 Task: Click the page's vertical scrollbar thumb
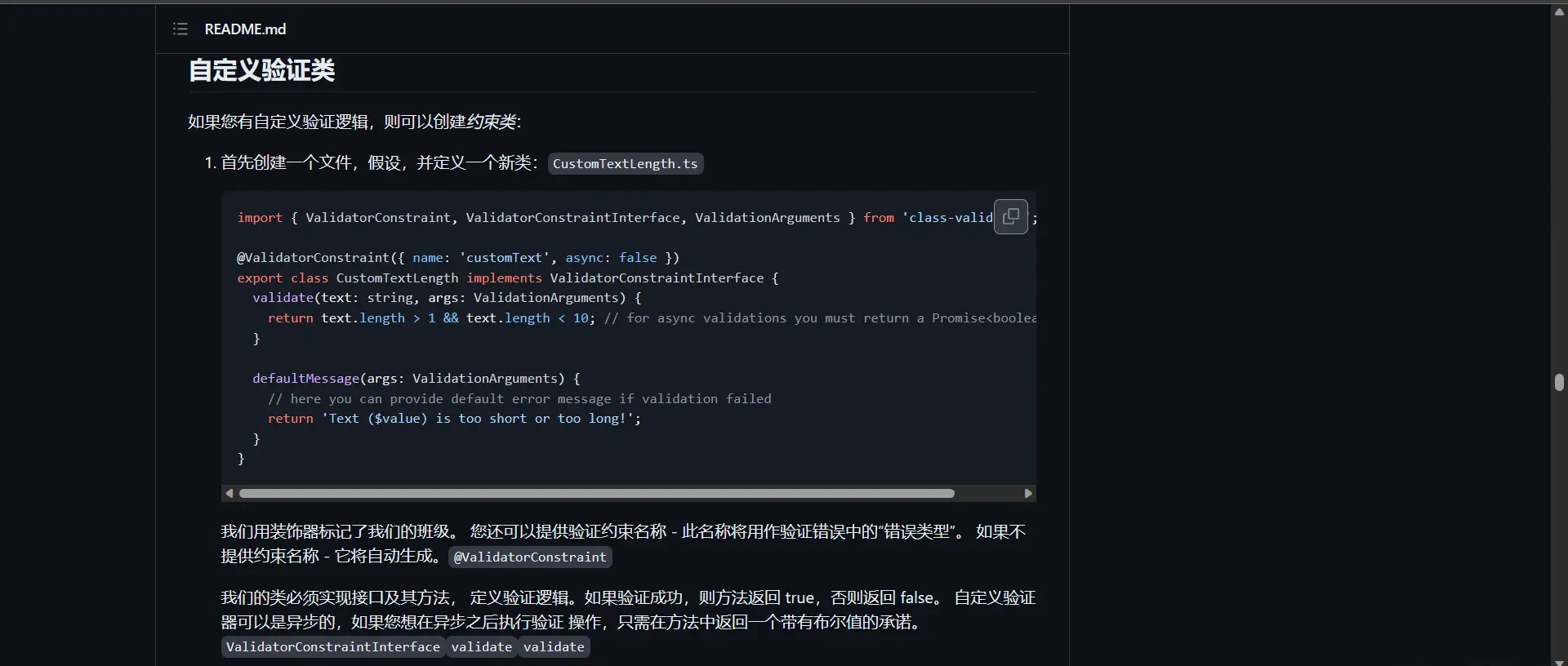(x=1559, y=383)
